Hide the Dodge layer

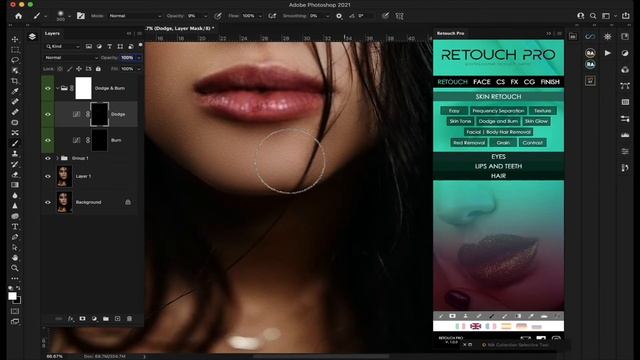coord(48,114)
